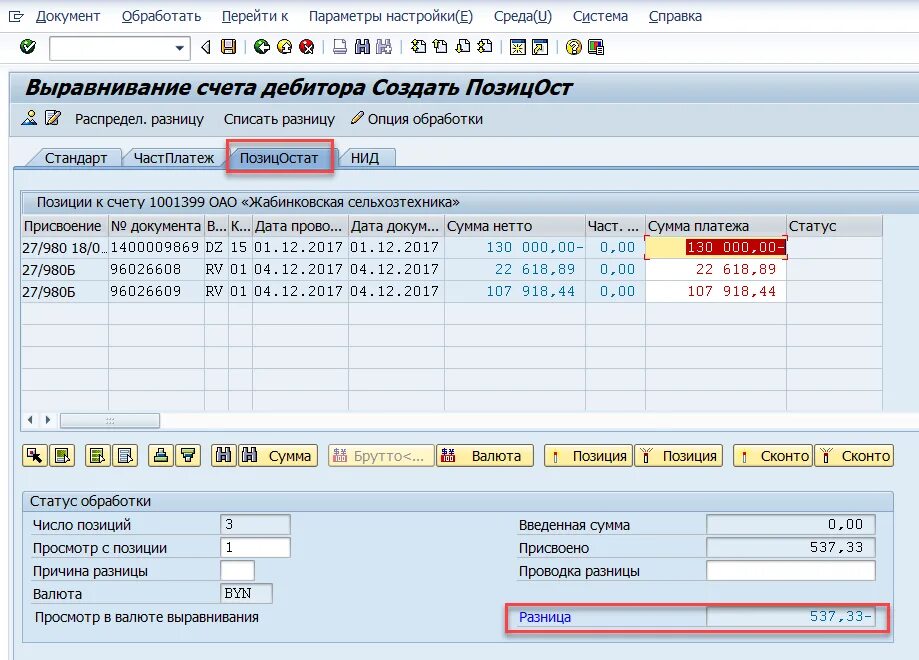Select the ПозицОстат tab

279,158
